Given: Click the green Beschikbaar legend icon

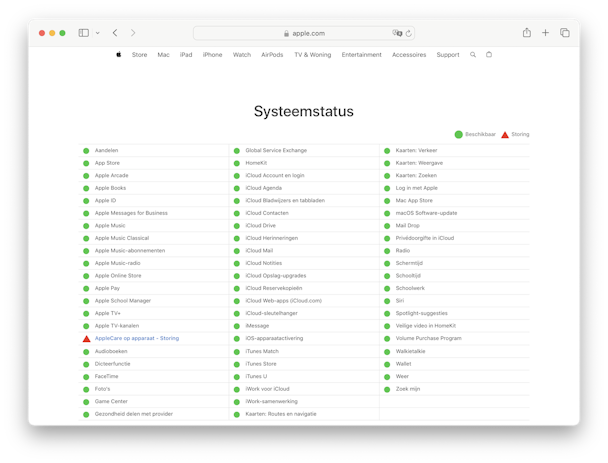Looking at the screenshot, I should click(x=458, y=134).
